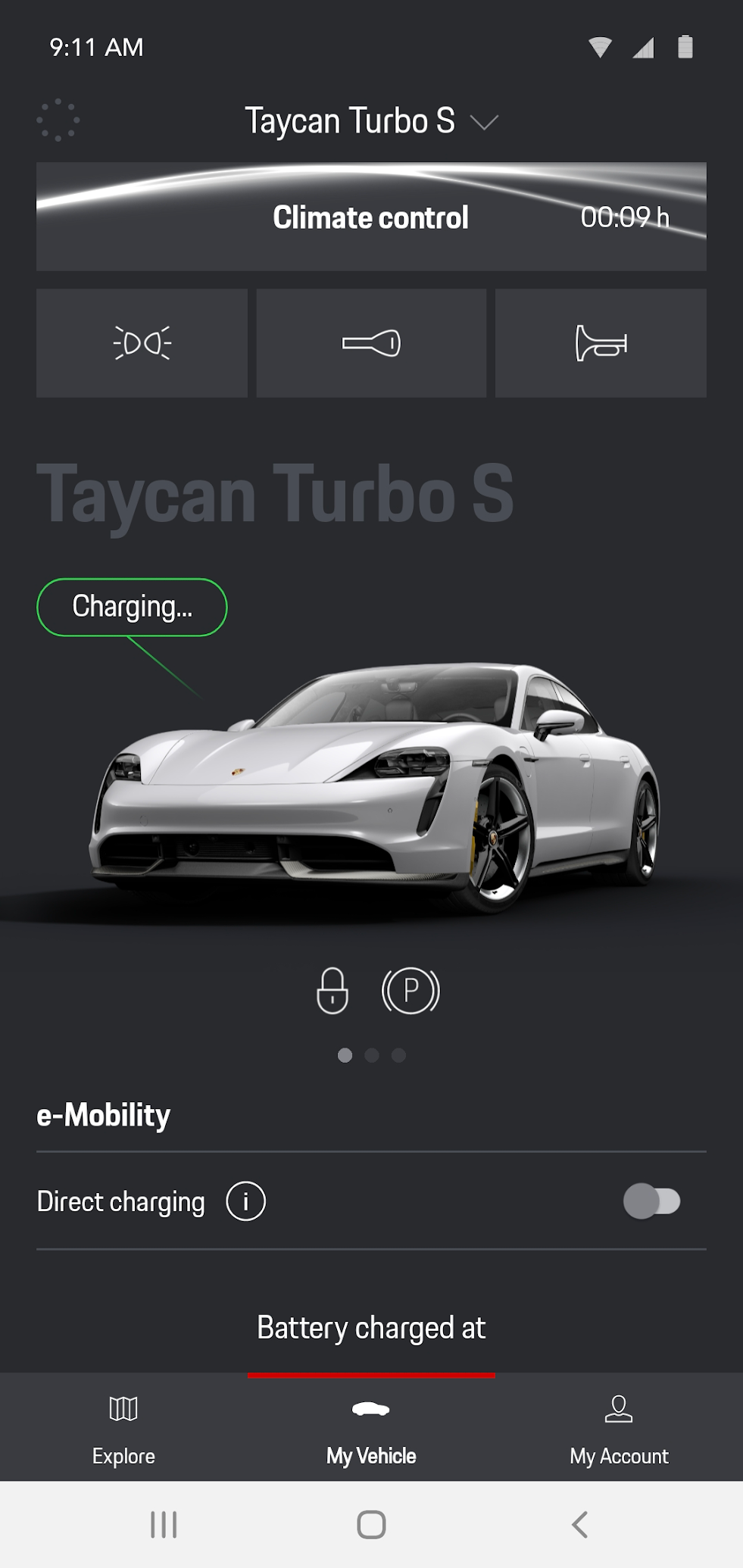Toggle the Direct charging switch
The image size is (743, 1568).
[651, 1201]
